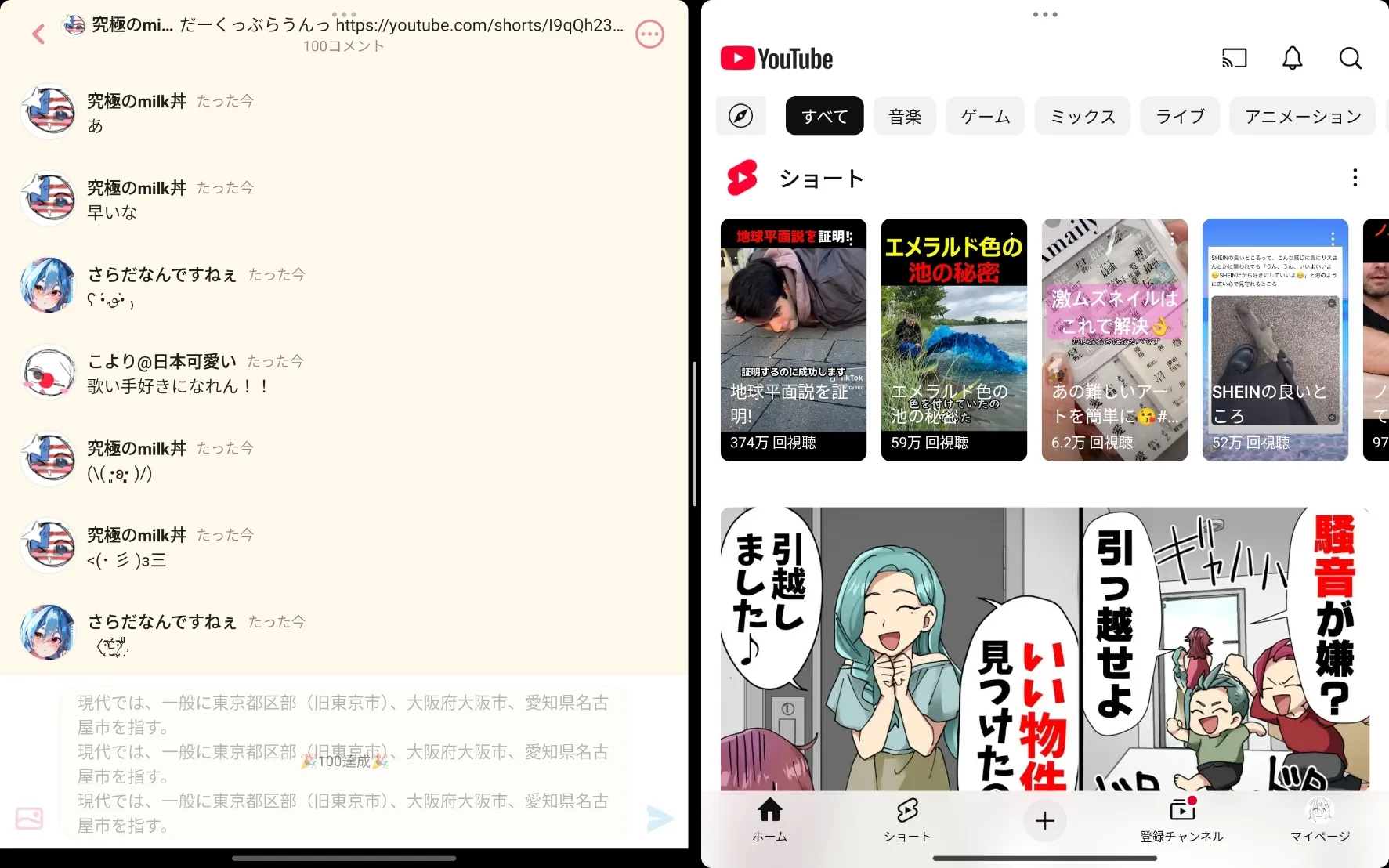Tap the create plus button in YouTube
Viewport: 1389px width, 868px height.
coord(1045,820)
